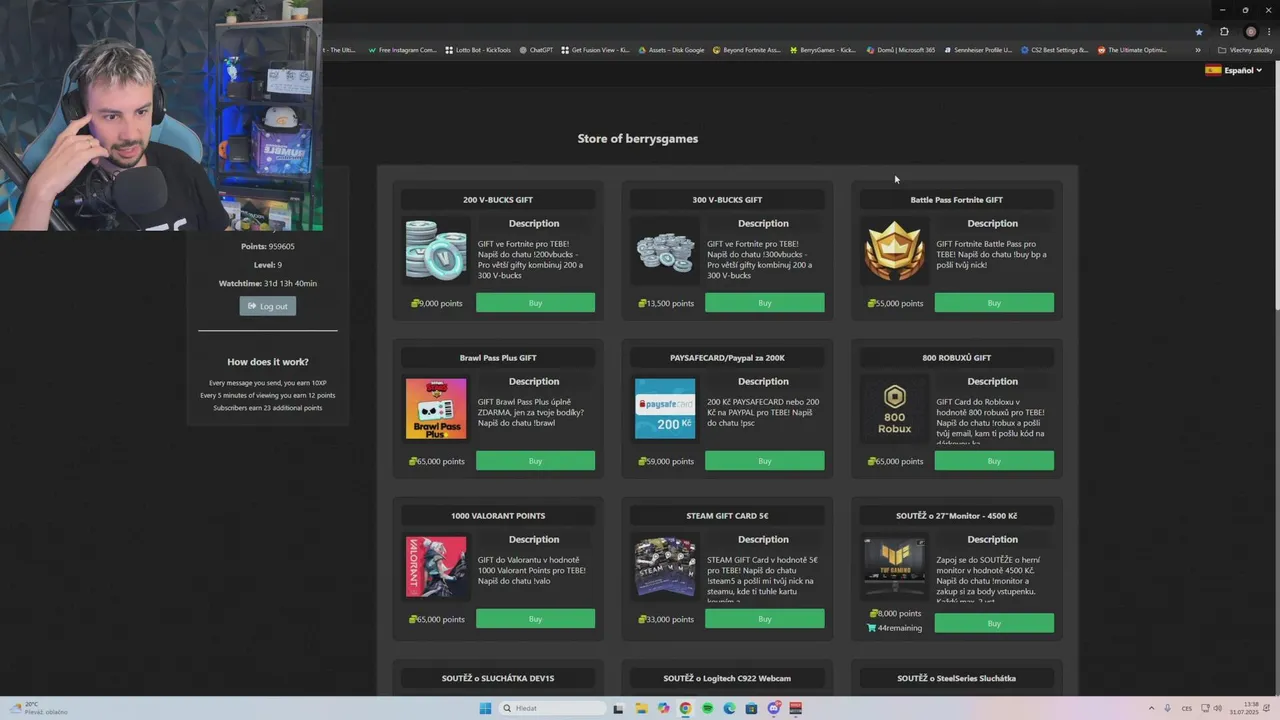1280x720 pixels.
Task: Open Spotify from the taskbar
Action: tap(707, 708)
